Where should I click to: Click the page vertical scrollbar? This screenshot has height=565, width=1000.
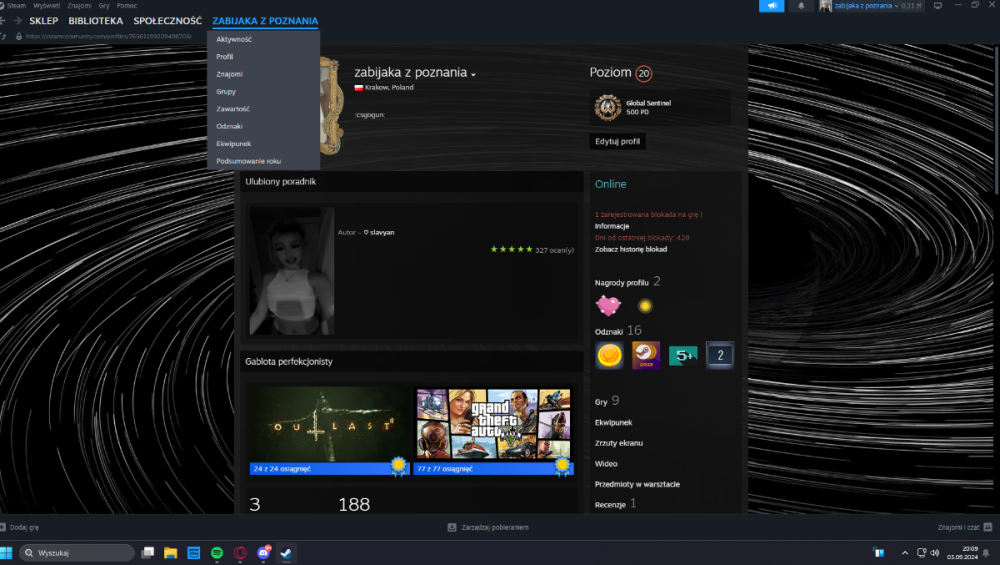(997, 119)
